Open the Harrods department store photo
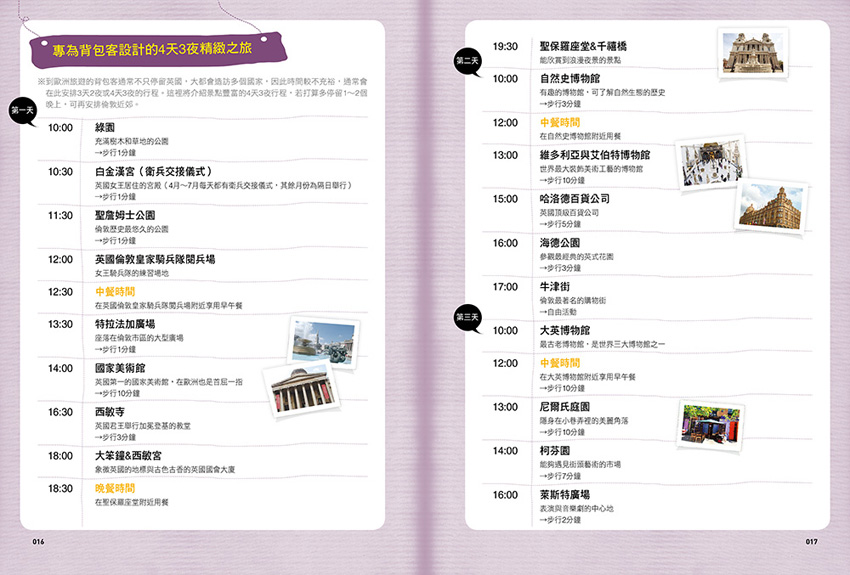This screenshot has height=575, width=850. point(771,205)
